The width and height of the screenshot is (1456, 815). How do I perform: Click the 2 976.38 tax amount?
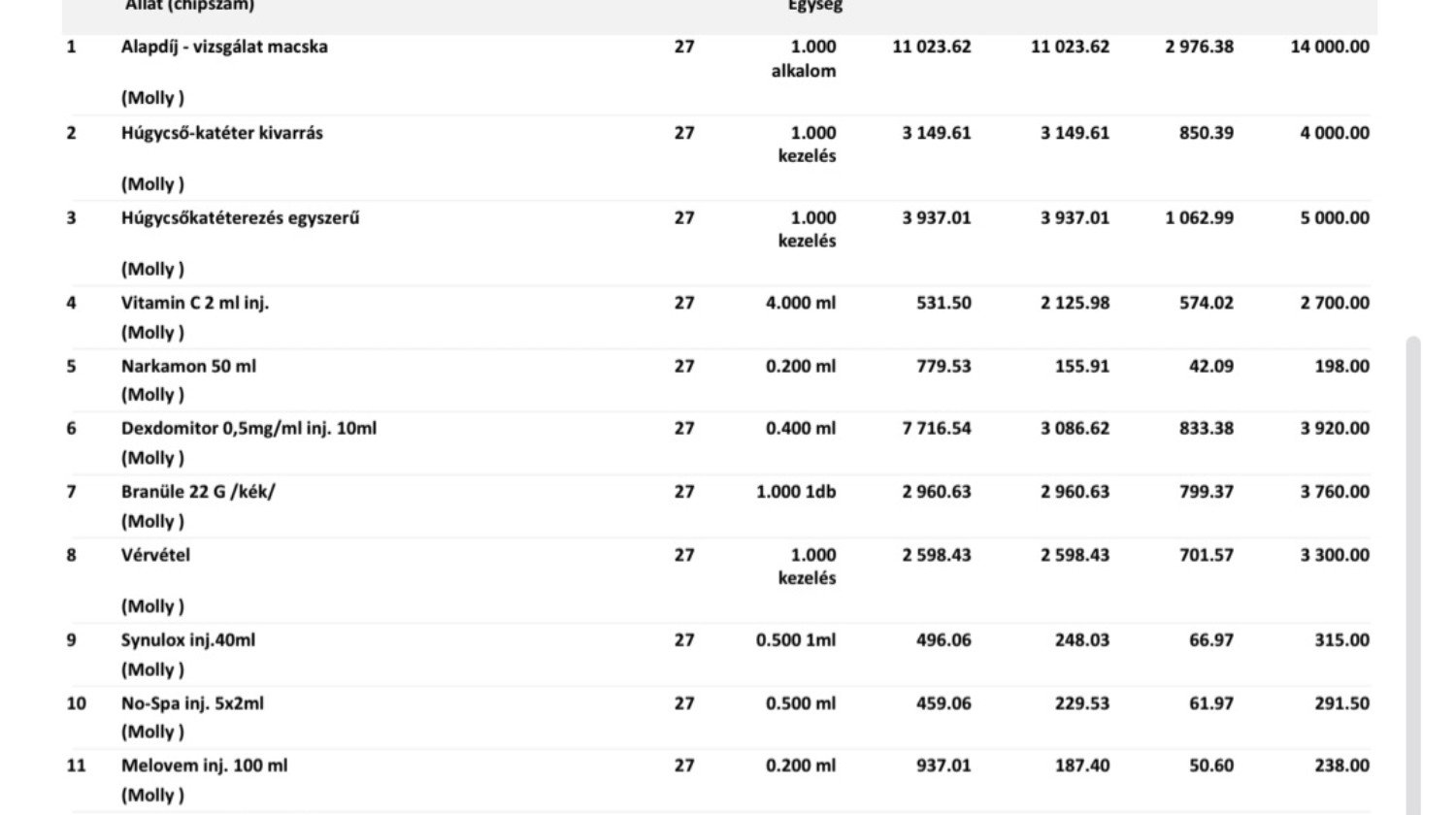click(x=1199, y=47)
